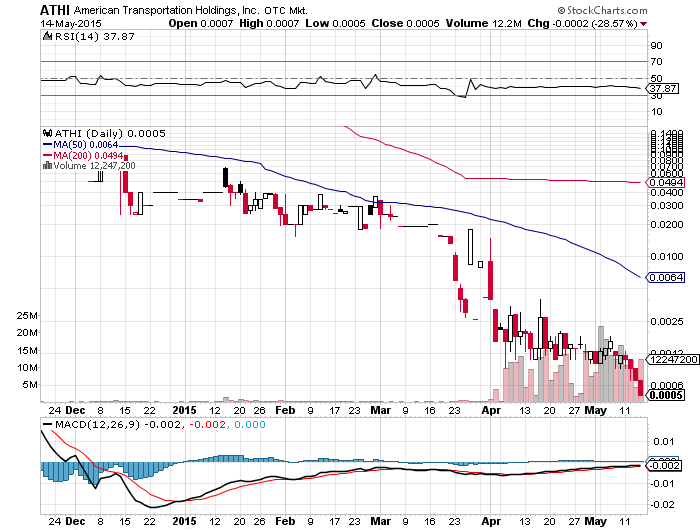Click the candlestick icon beside ATHI (Daily)

47,133
